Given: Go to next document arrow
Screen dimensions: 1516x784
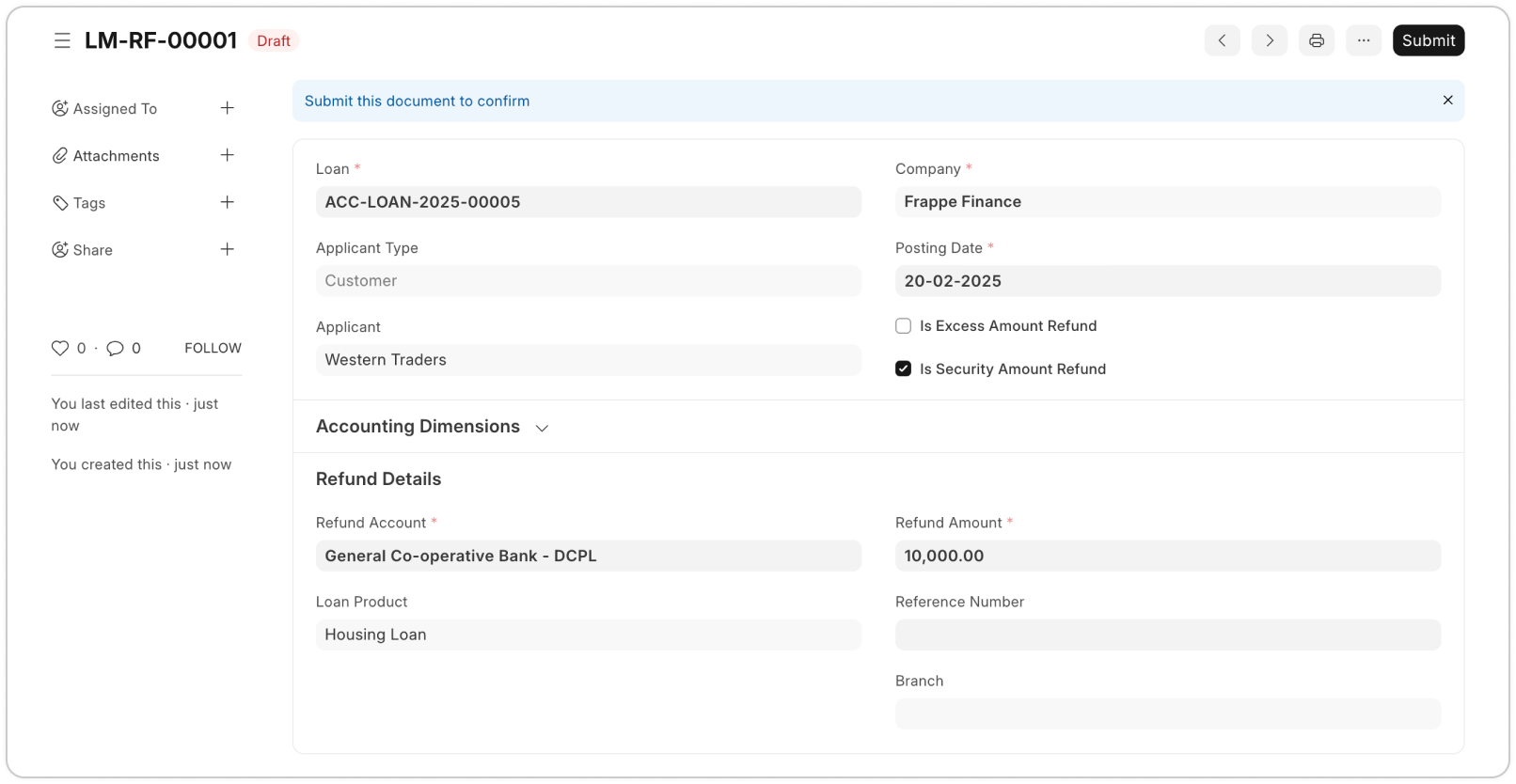Looking at the screenshot, I should [x=1269, y=40].
